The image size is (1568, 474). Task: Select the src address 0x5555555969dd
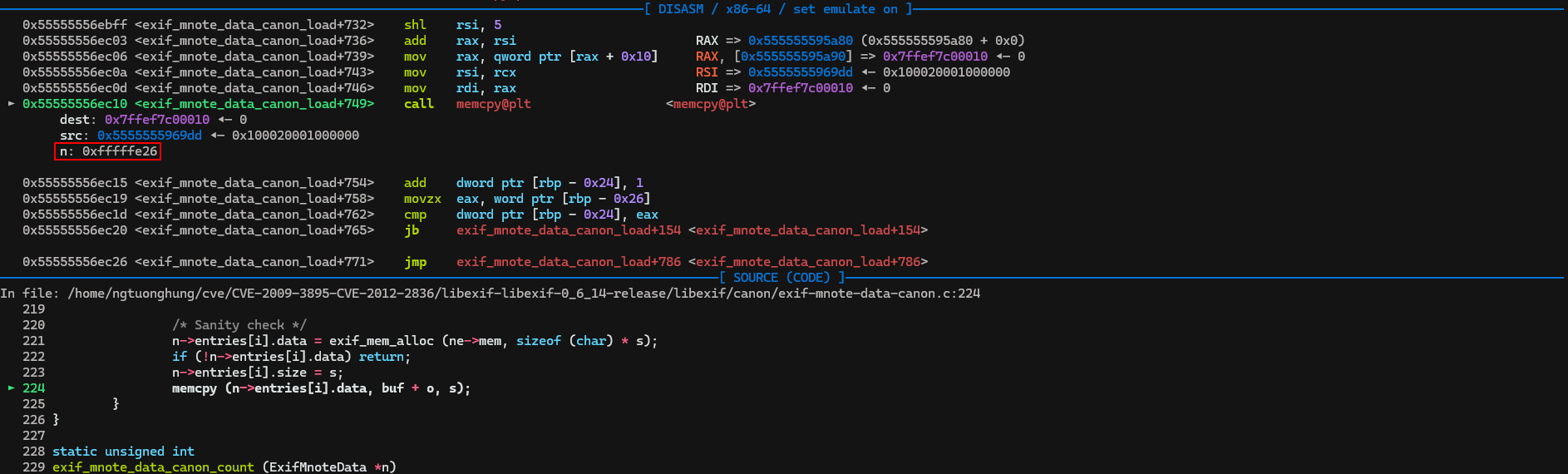tap(149, 136)
